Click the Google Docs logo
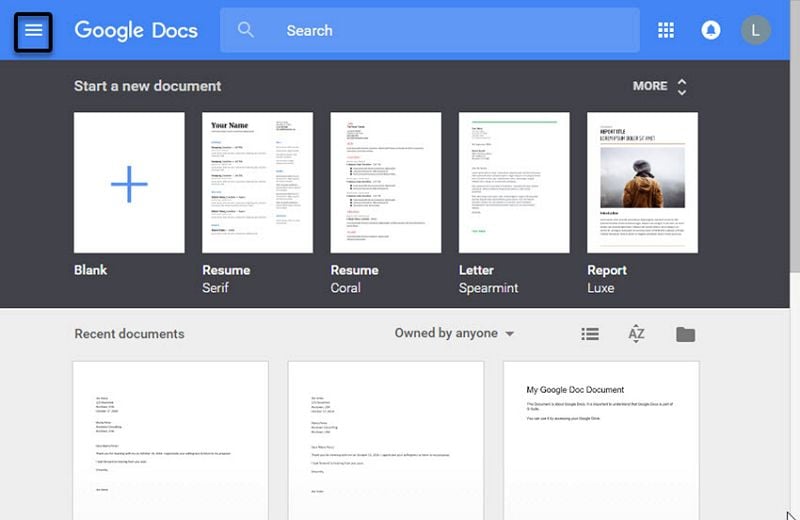The width and height of the screenshot is (800, 520). coord(136,31)
